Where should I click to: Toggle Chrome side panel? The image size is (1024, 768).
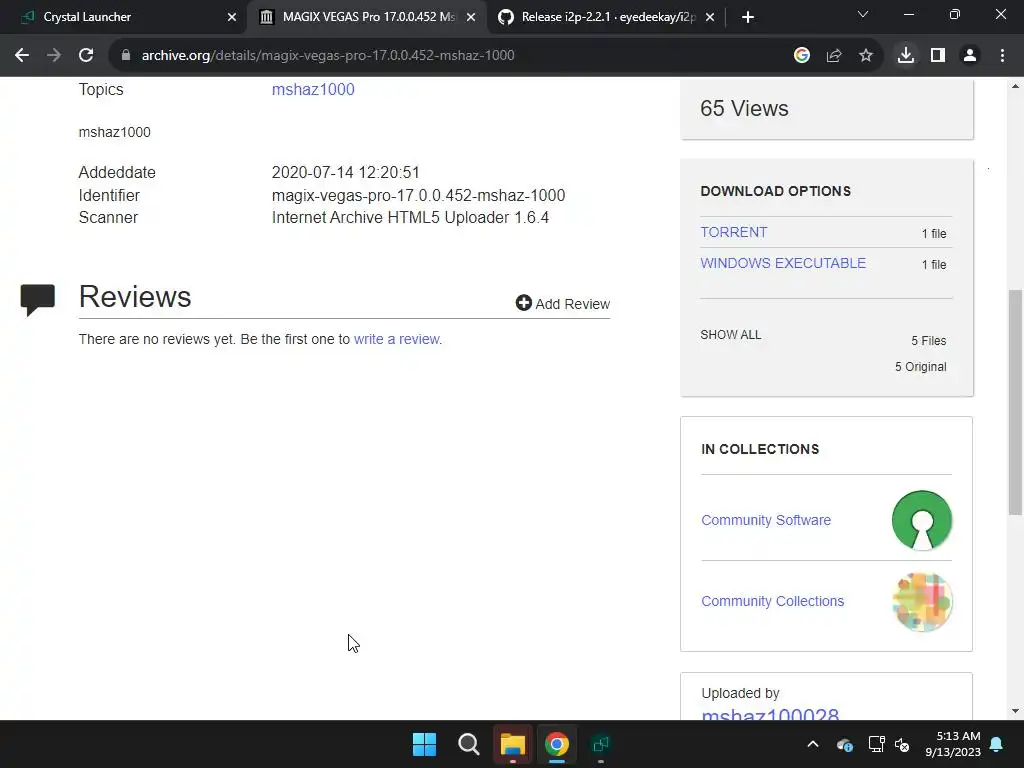938,56
